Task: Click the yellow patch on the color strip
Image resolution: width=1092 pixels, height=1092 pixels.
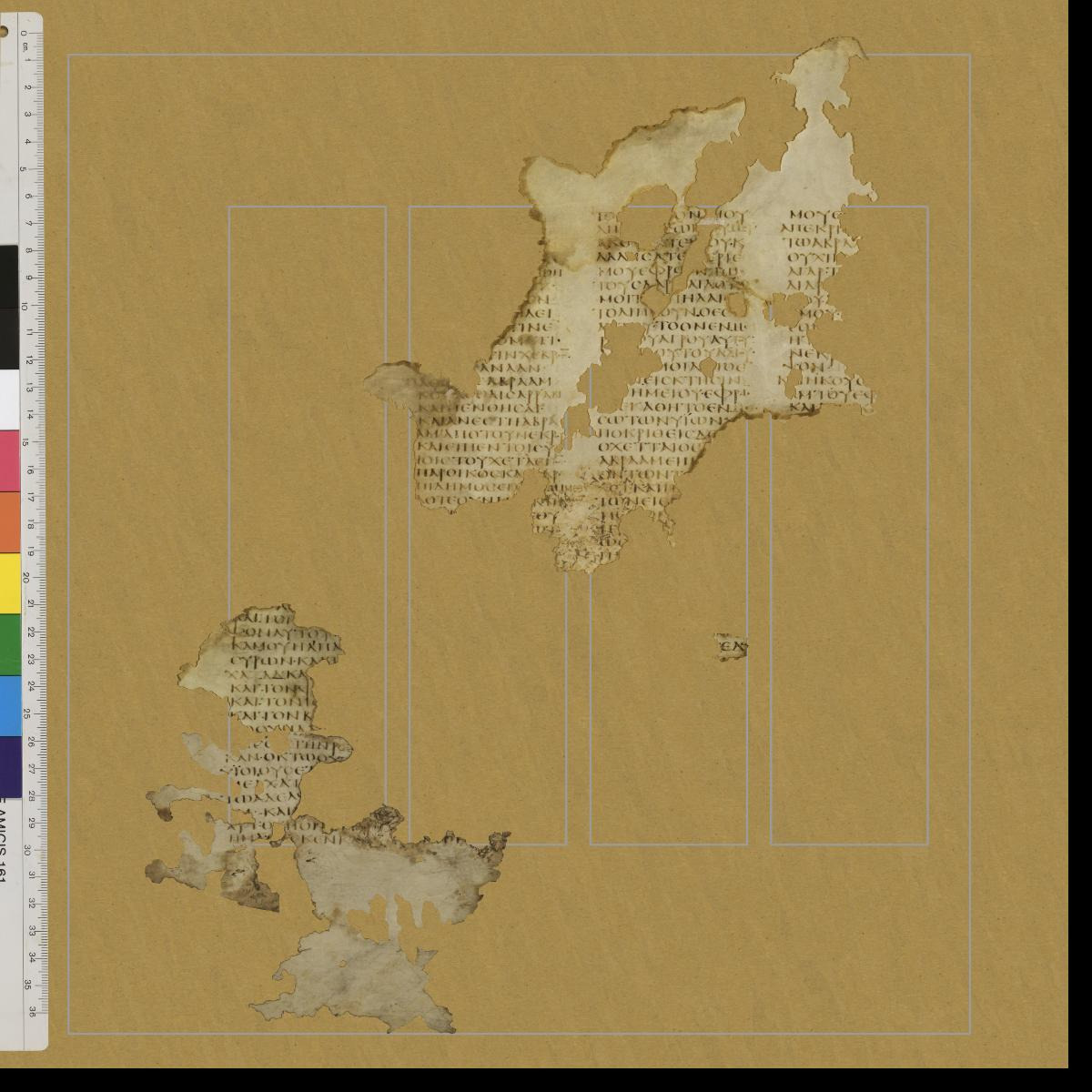Action: point(9,584)
